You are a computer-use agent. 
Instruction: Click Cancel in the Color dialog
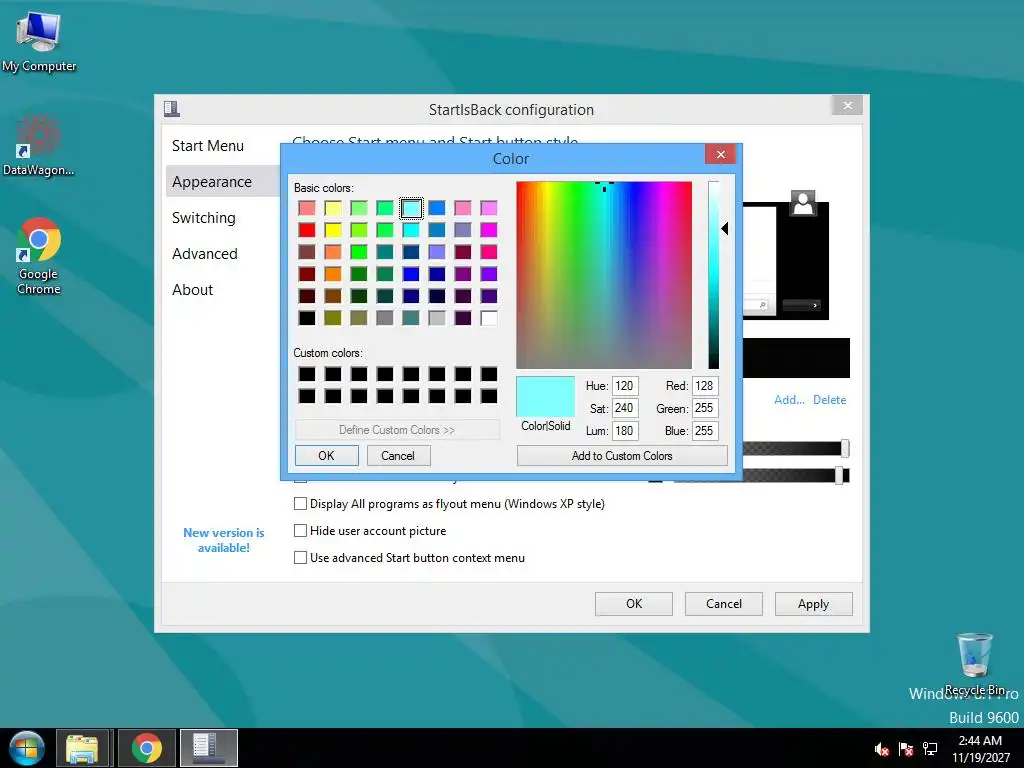(x=398, y=455)
